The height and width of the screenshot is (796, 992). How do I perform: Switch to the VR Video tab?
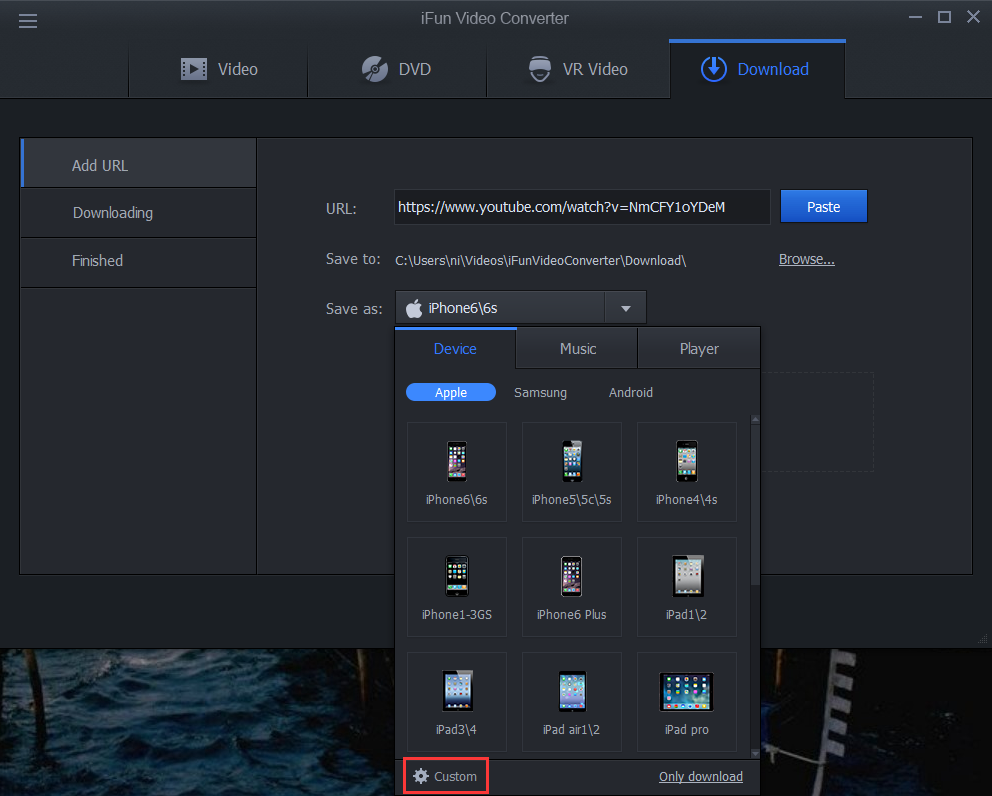578,69
